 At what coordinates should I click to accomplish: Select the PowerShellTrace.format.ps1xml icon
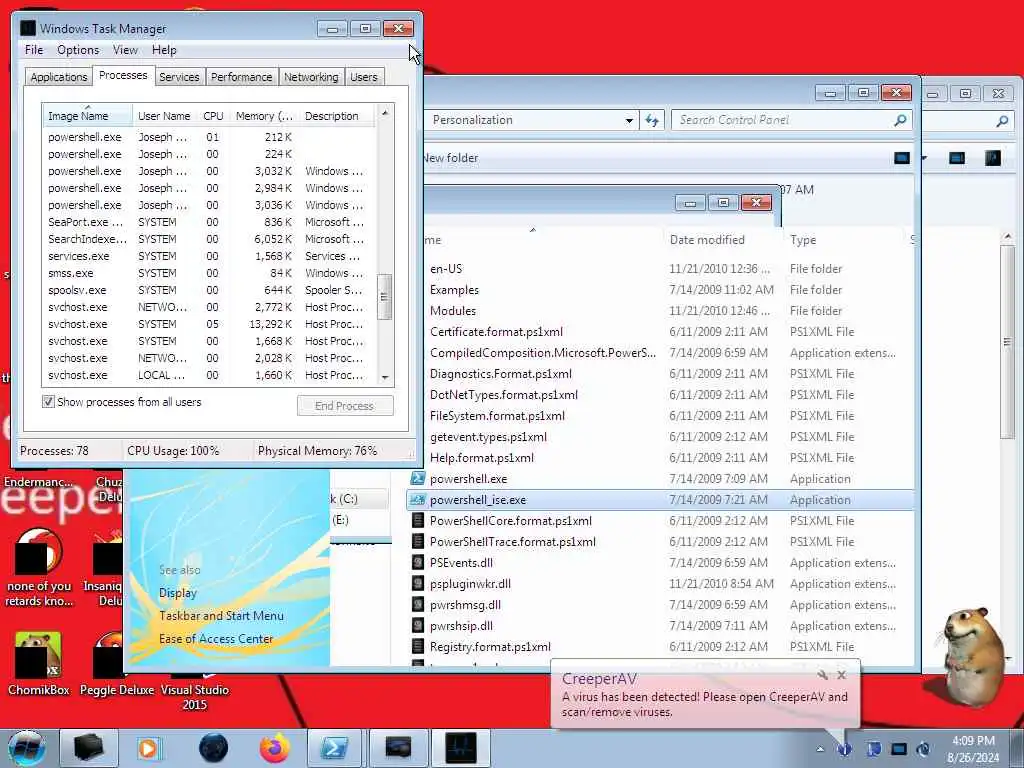coord(418,541)
